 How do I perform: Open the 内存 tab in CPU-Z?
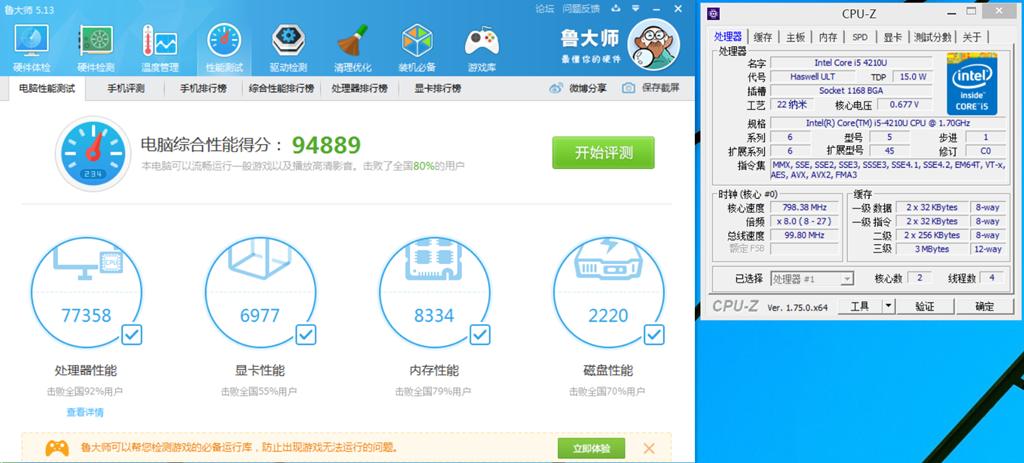tap(828, 37)
